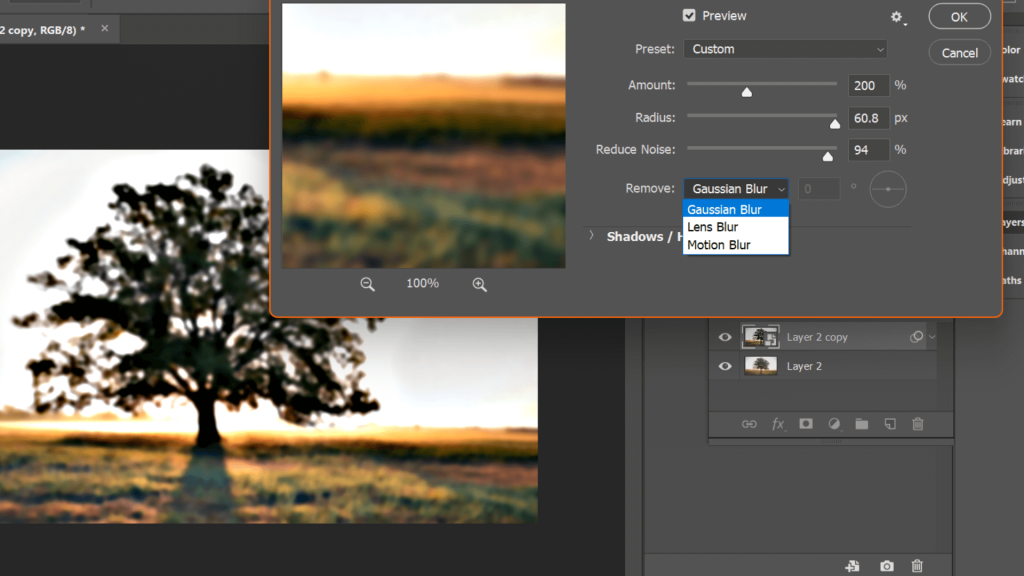Click Cancel in Smart Sharpen dialog

(959, 53)
